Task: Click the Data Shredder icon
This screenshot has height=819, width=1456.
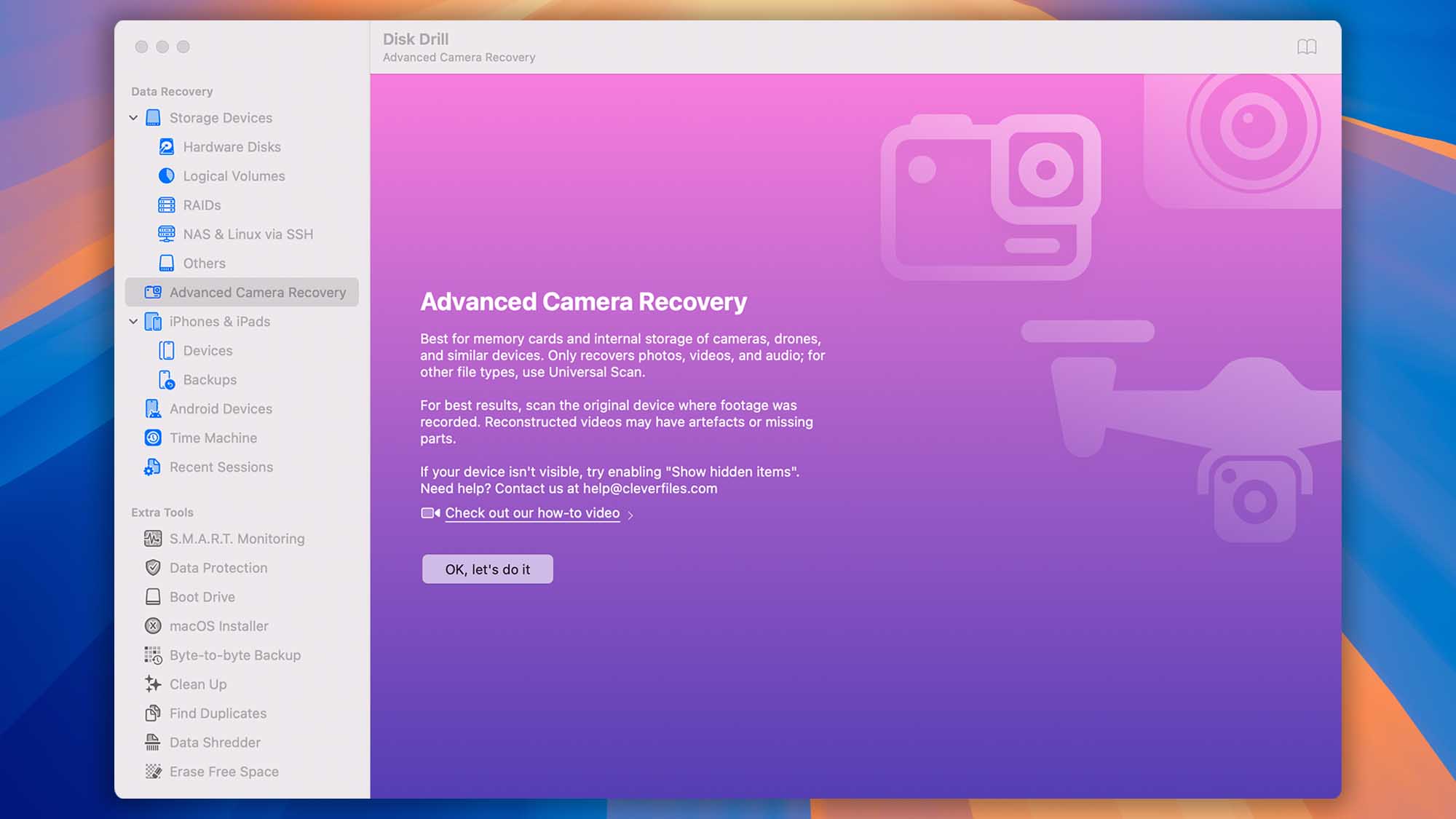Action: coord(152,743)
